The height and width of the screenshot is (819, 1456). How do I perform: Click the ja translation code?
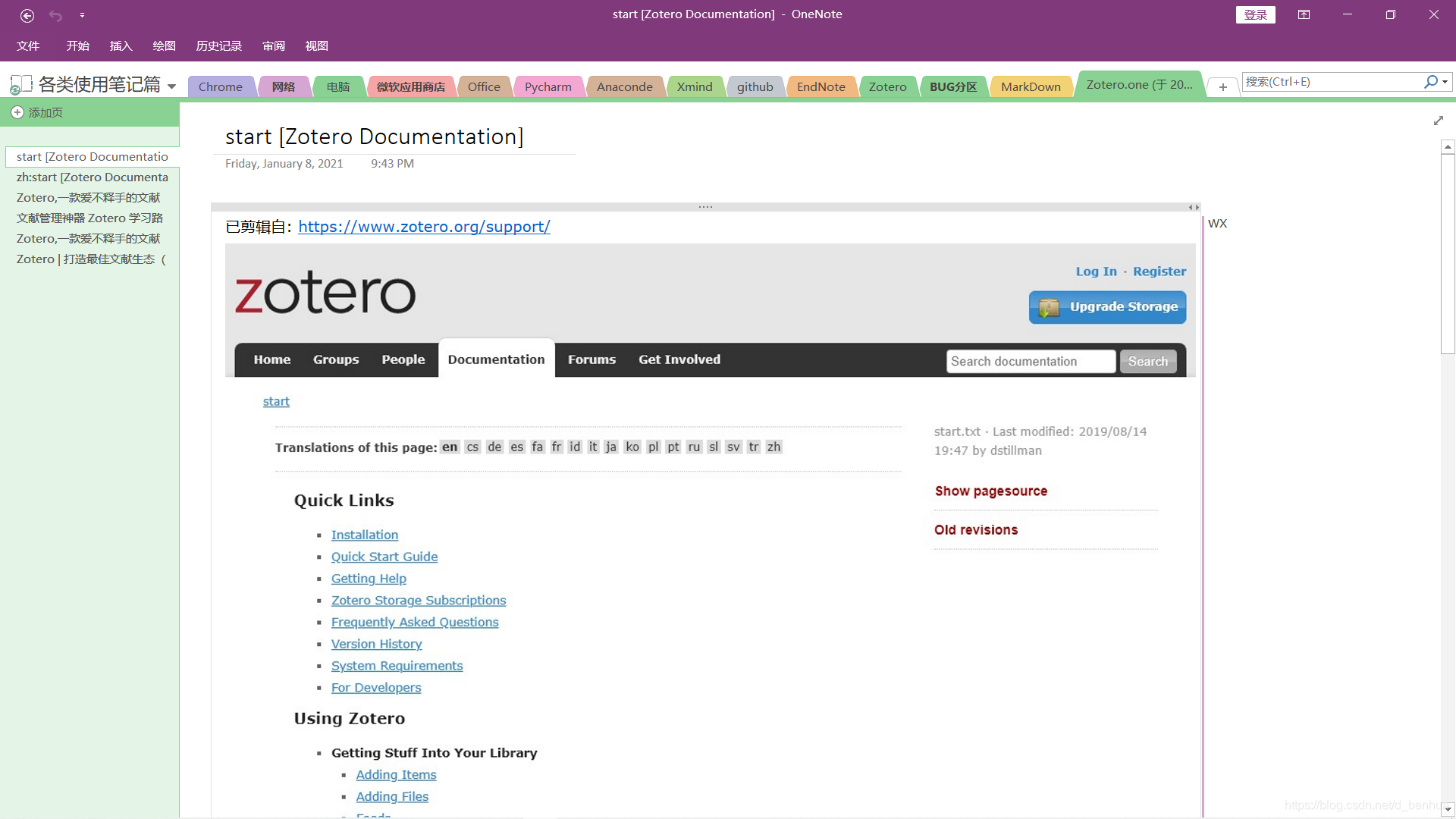click(x=610, y=447)
